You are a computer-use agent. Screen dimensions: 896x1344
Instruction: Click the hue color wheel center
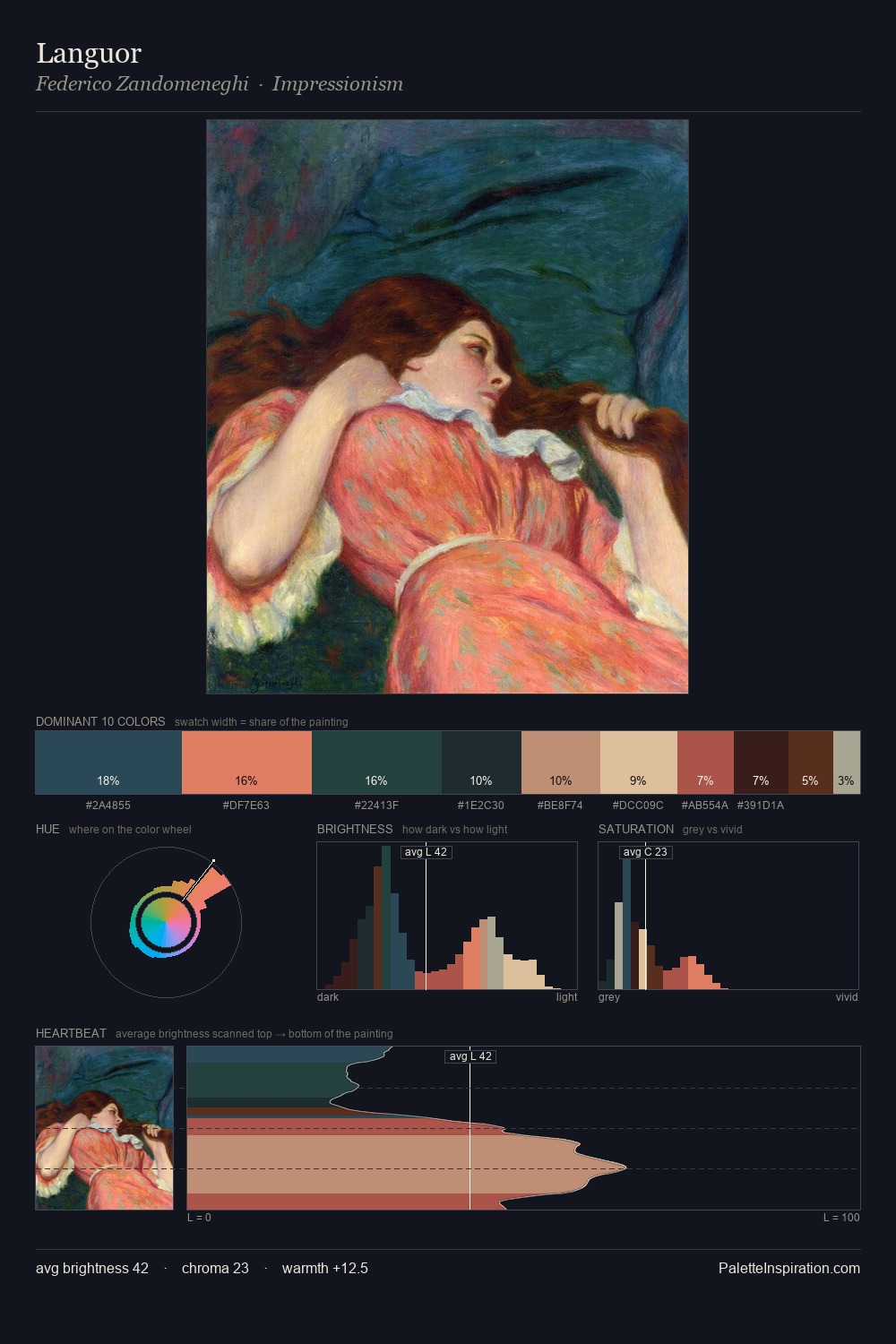click(166, 922)
